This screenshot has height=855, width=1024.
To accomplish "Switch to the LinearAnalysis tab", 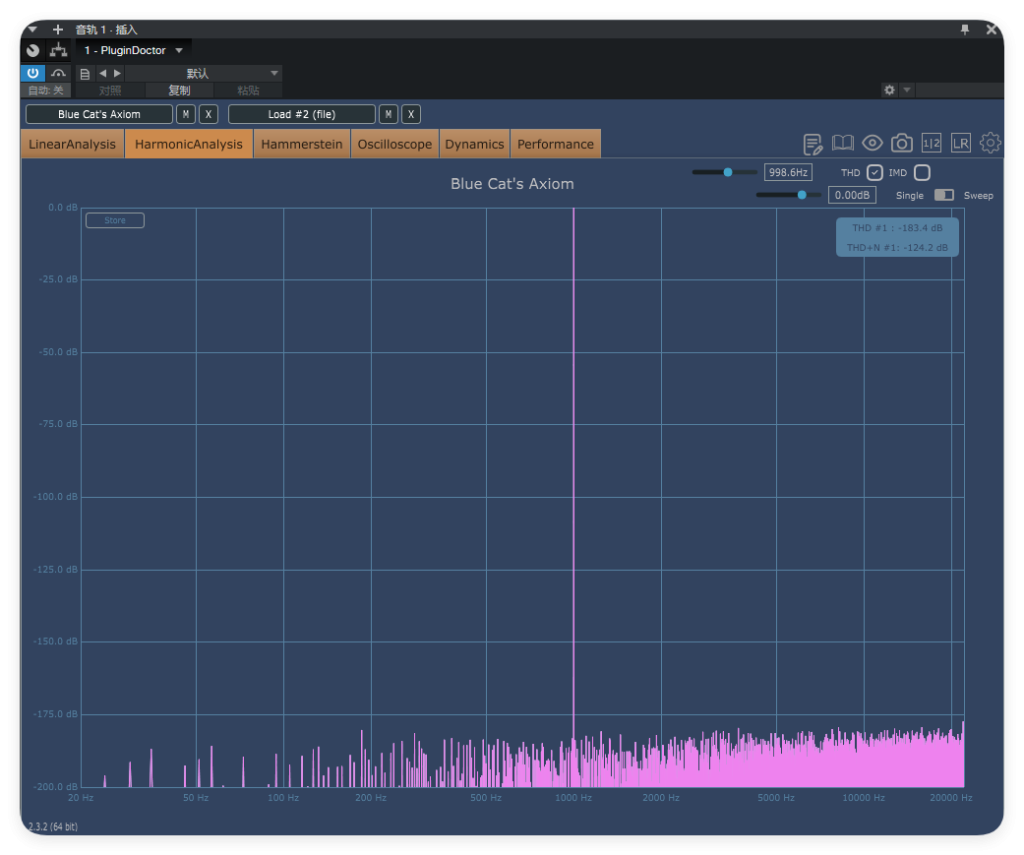I will pos(72,144).
